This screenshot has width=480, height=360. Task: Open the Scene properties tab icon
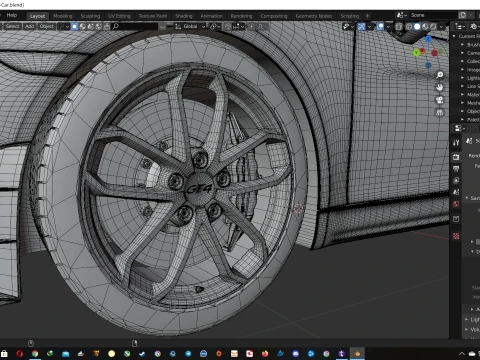point(456,192)
